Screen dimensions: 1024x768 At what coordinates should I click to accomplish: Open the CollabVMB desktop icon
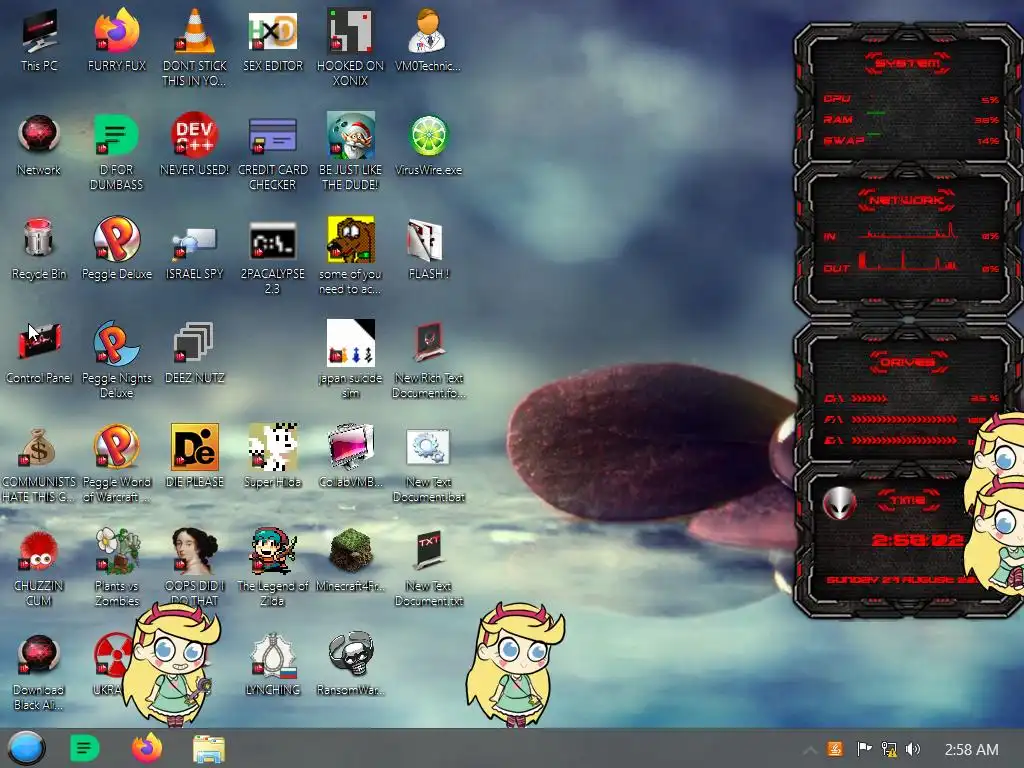coord(350,456)
